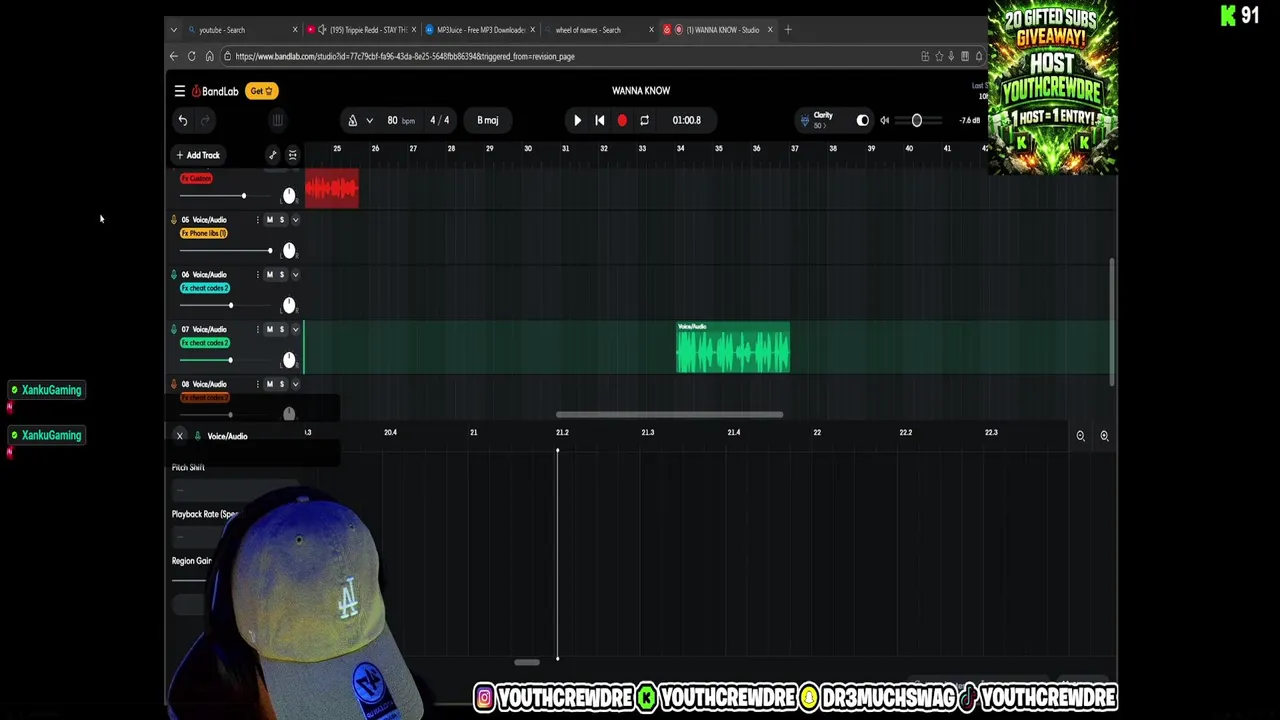Click the yellow Get membership button
Viewport: 1280px width, 720px height.
[x=261, y=91]
